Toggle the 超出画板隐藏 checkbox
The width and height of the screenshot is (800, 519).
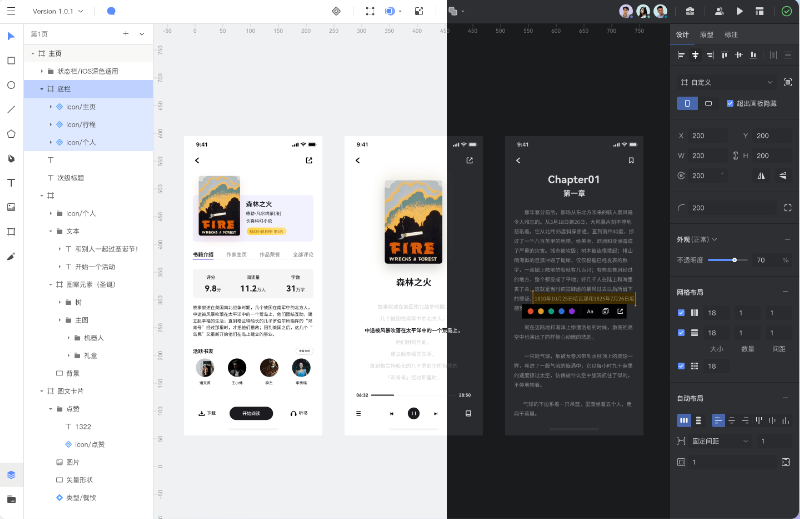click(x=730, y=104)
